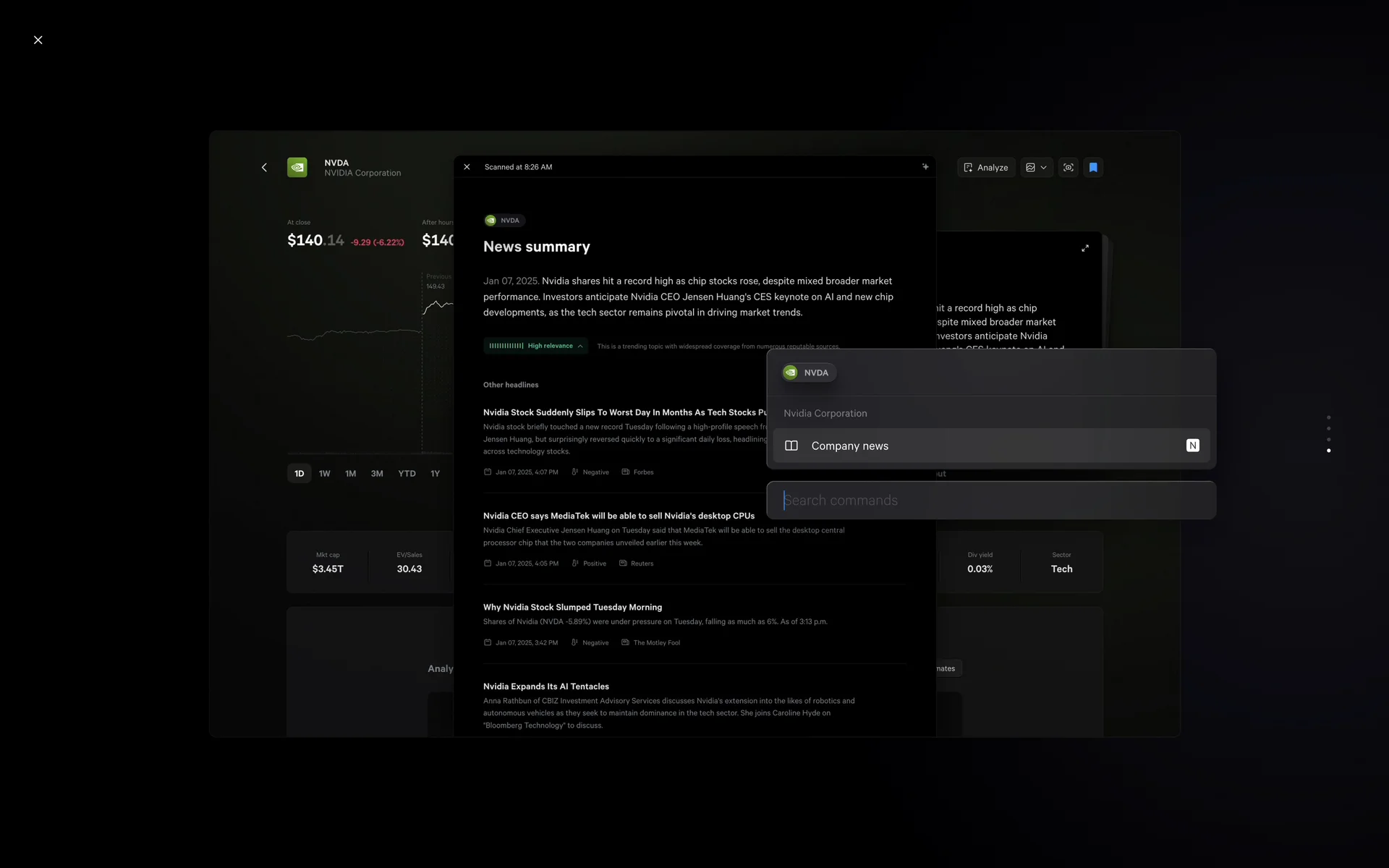The height and width of the screenshot is (868, 1389).
Task: Select the 1W chart range
Action: [324, 474]
